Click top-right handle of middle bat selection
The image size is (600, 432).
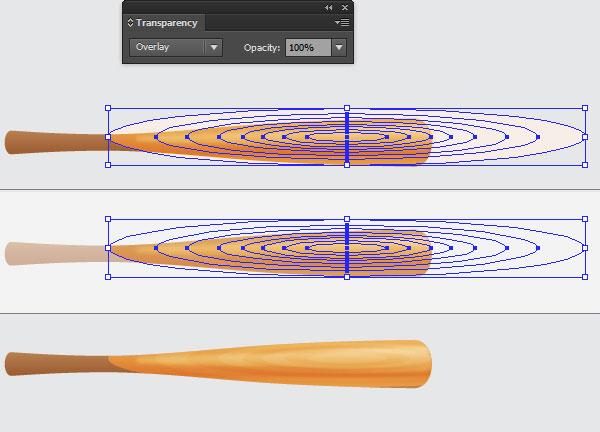pyautogui.click(x=585, y=219)
